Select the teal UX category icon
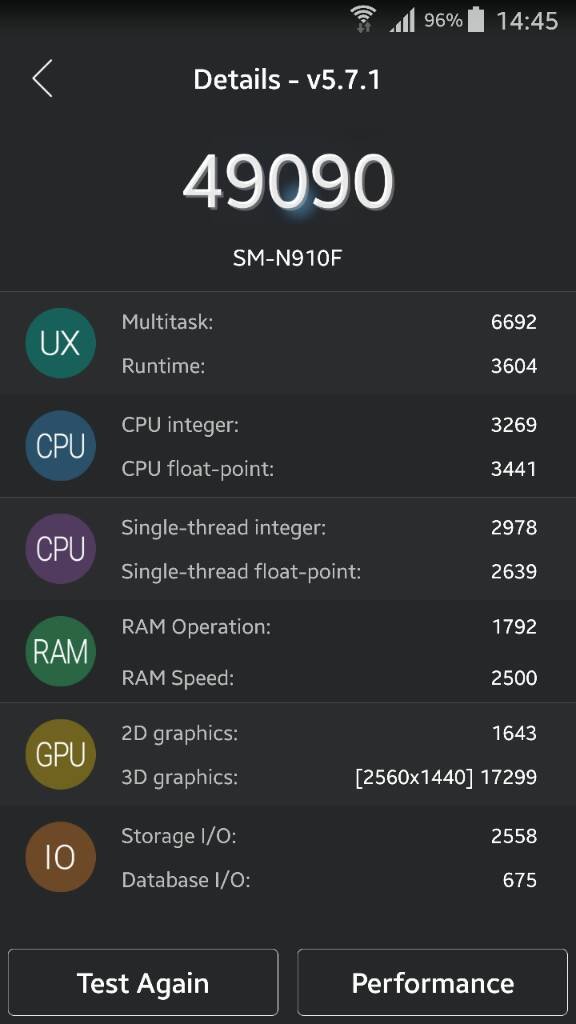 click(x=61, y=344)
